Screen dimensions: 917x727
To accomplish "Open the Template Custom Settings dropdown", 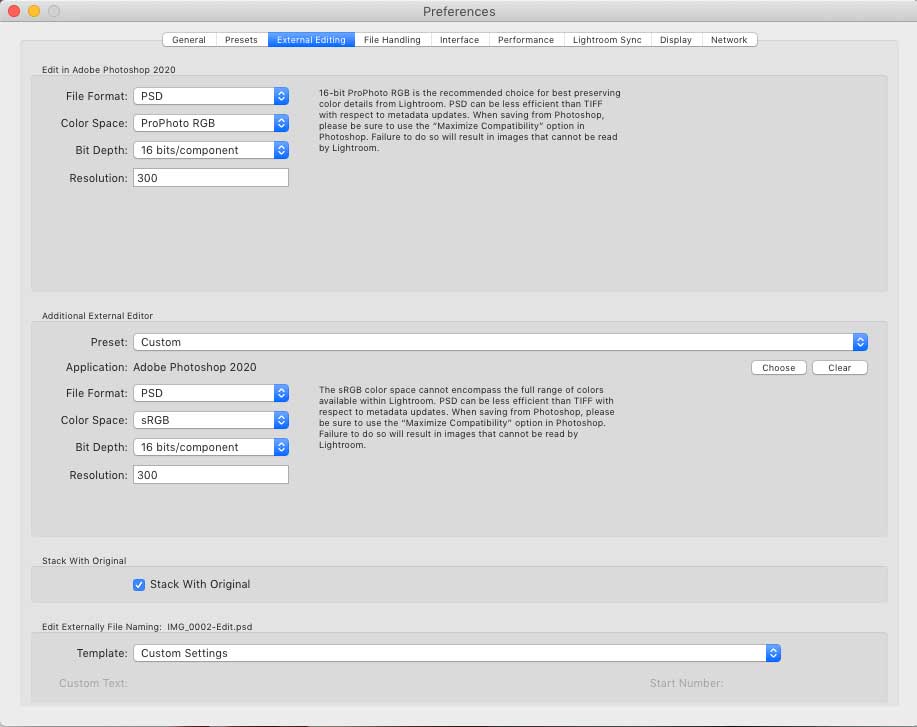I will point(456,653).
